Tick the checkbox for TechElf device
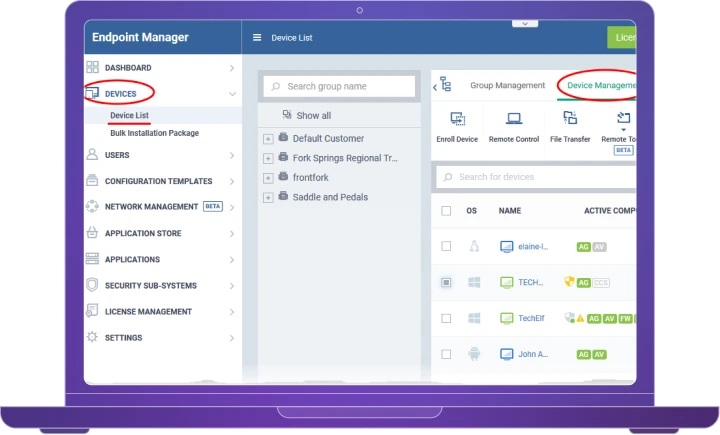 click(x=446, y=318)
